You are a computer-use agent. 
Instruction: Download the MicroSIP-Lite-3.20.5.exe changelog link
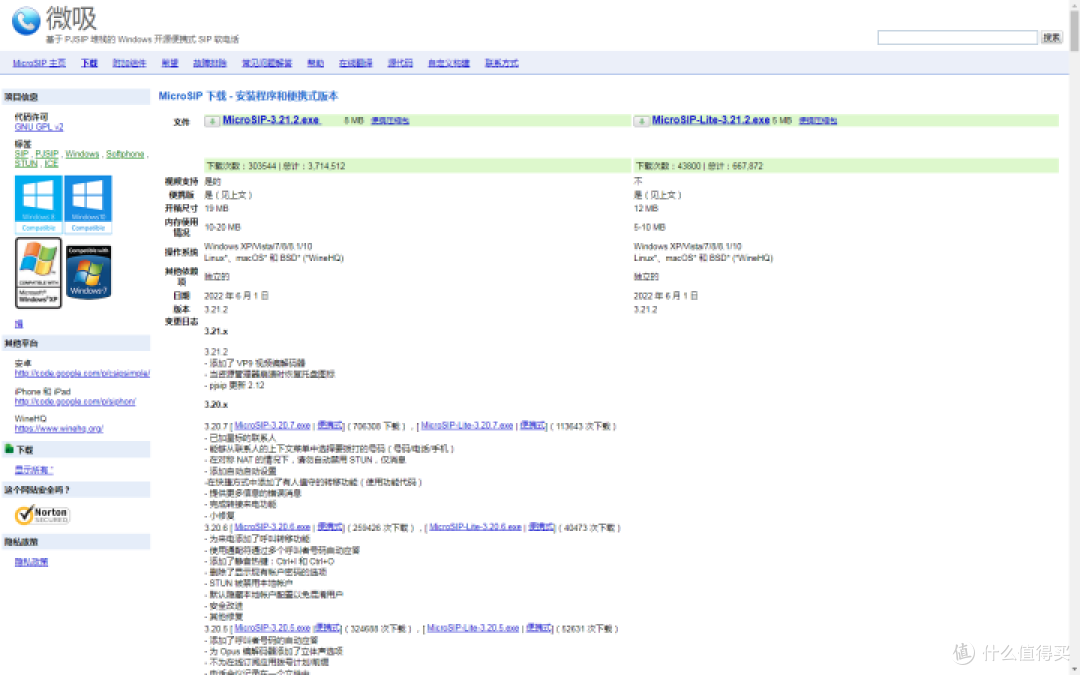click(x=472, y=628)
